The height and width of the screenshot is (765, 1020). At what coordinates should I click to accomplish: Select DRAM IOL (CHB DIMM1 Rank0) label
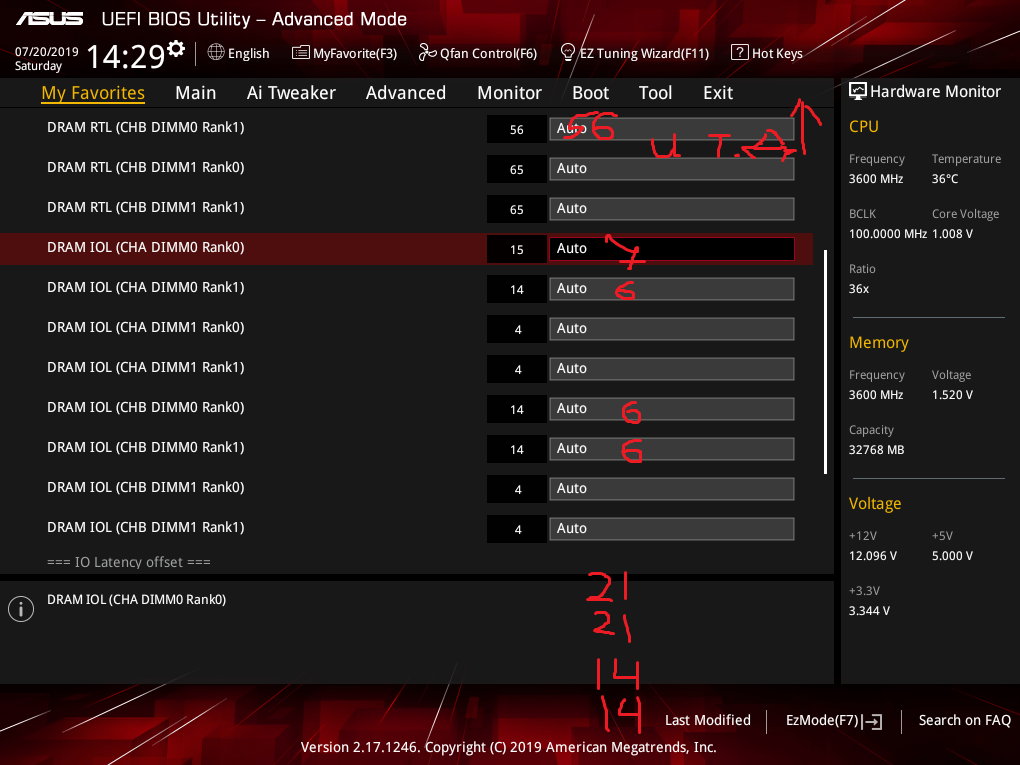146,487
